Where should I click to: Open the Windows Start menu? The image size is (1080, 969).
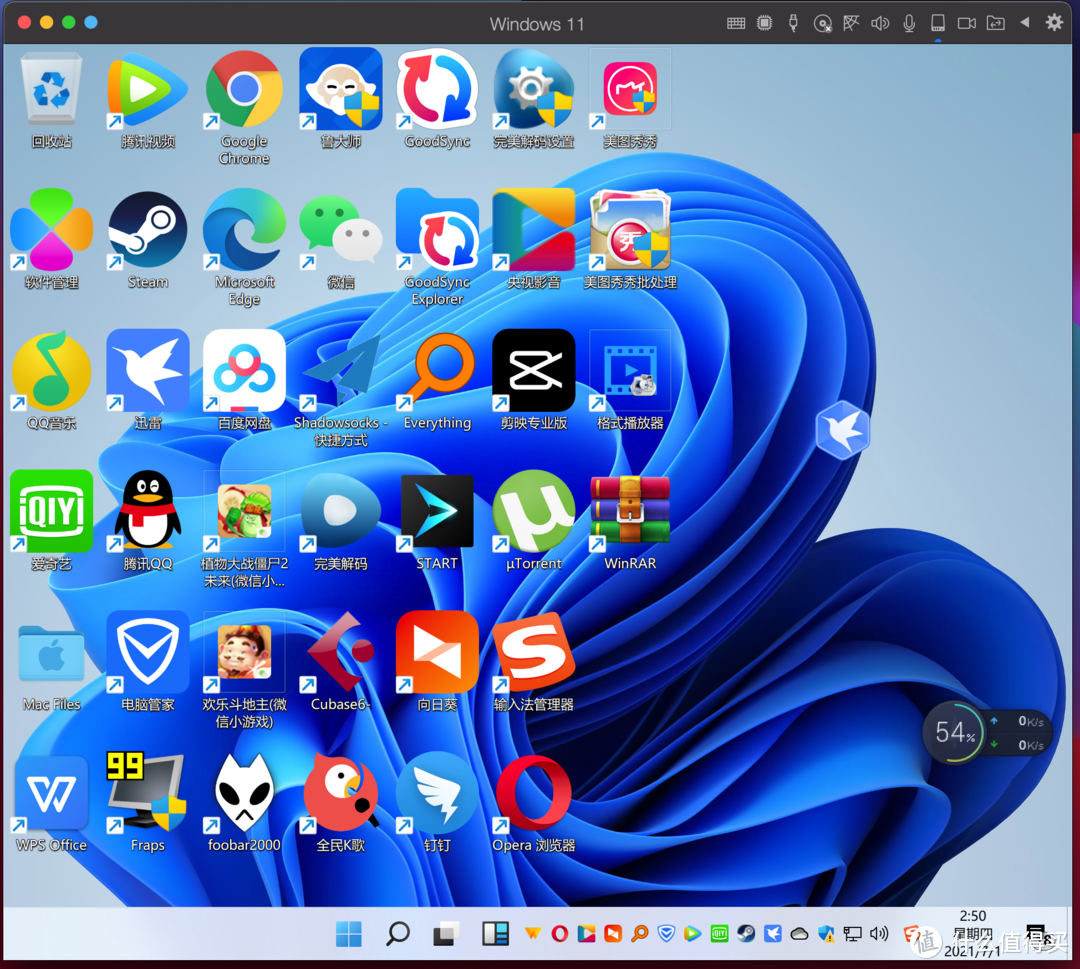[x=349, y=934]
